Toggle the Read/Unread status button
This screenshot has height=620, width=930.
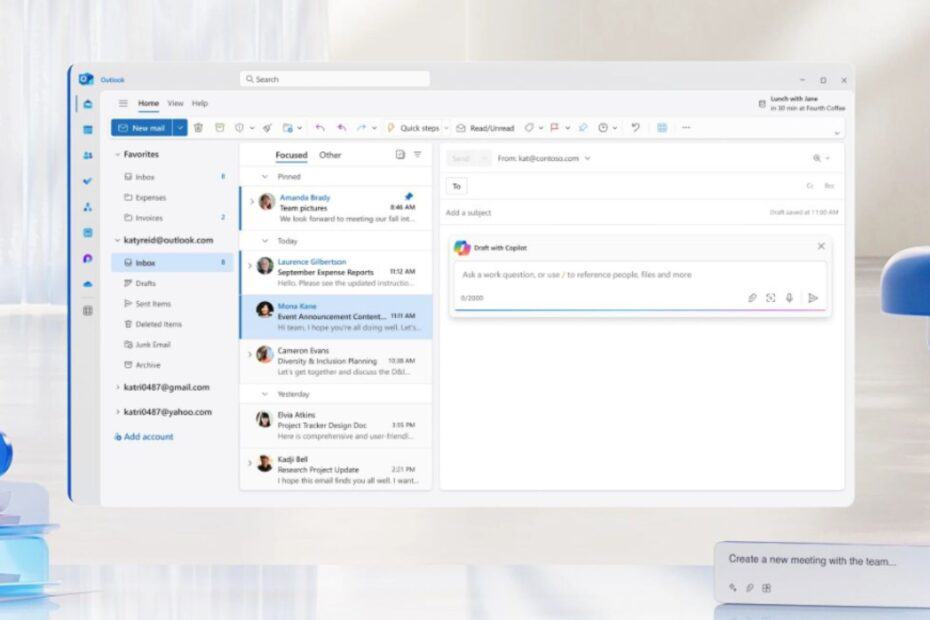(485, 128)
